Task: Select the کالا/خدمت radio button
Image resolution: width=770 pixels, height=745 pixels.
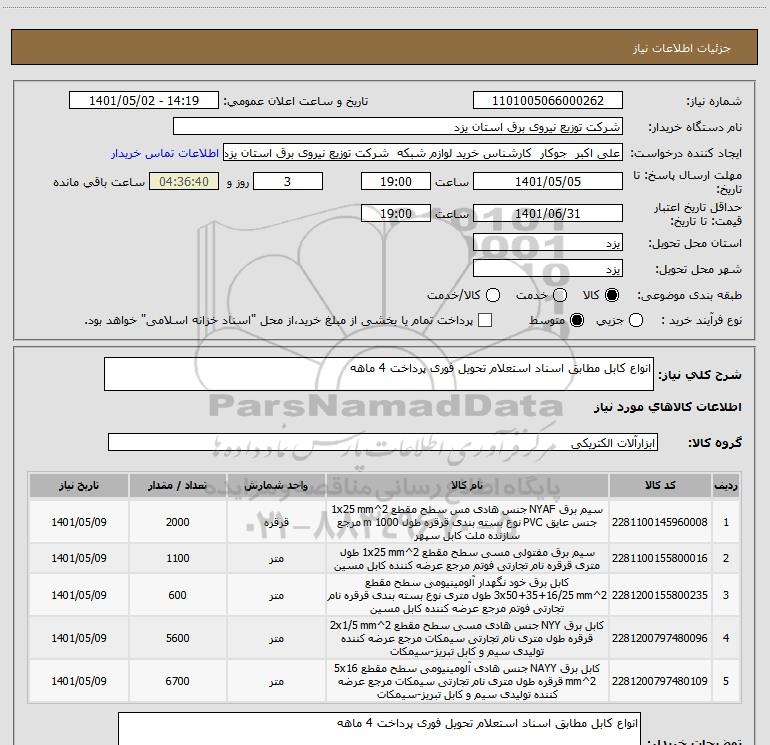Action: pyautogui.click(x=493, y=295)
